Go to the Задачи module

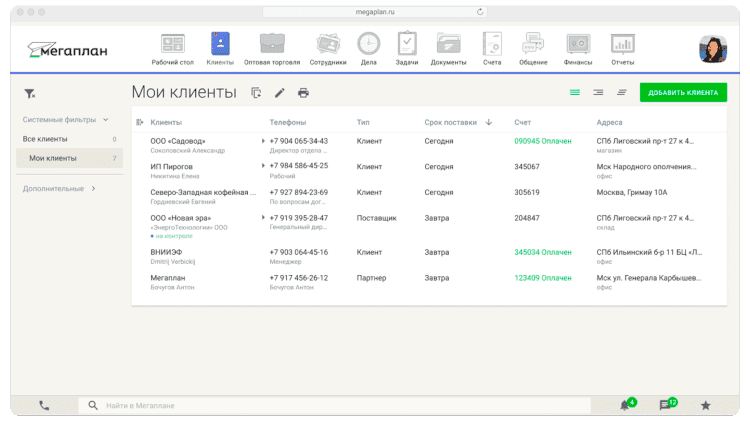407,47
